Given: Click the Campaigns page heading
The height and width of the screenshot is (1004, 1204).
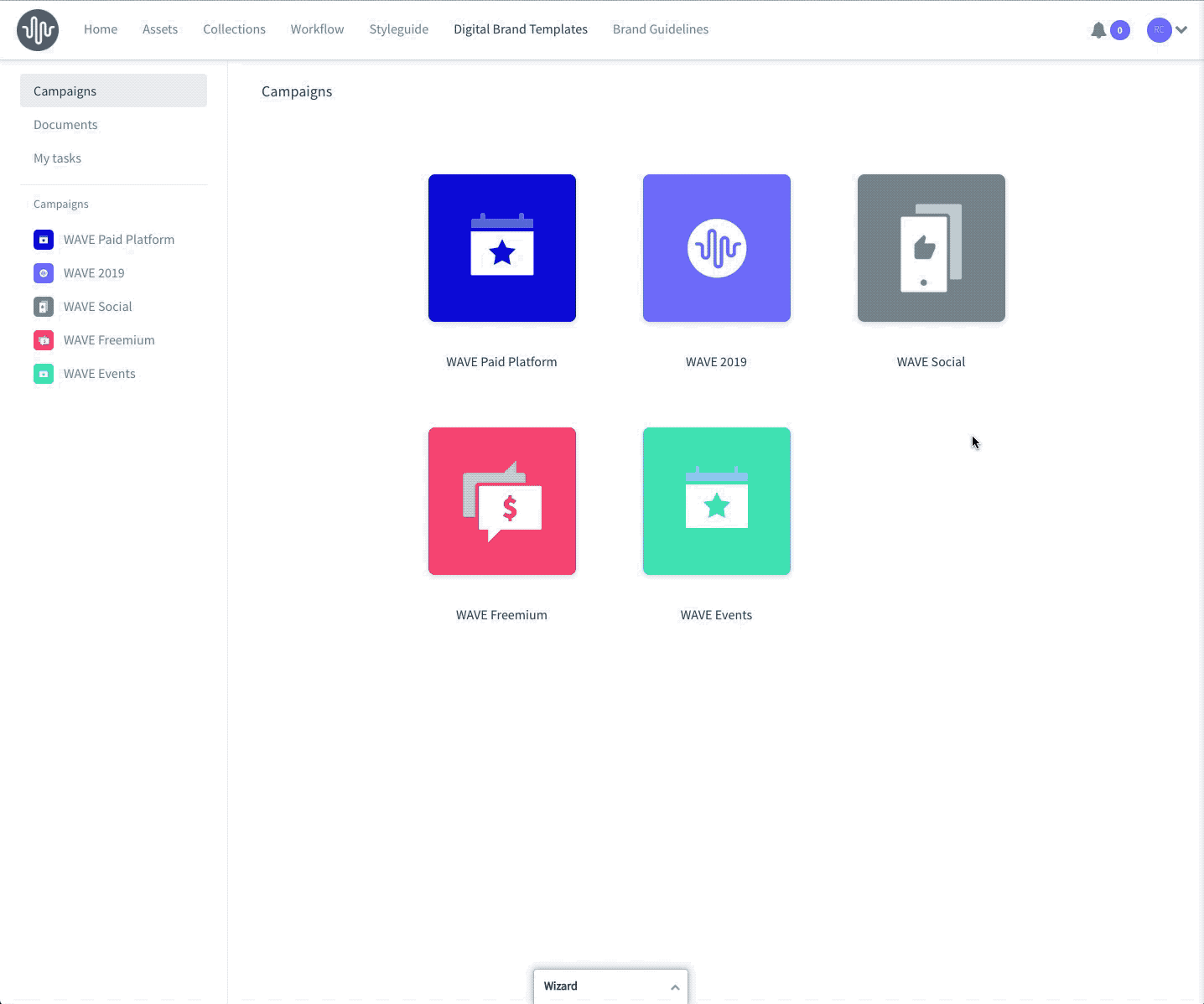Looking at the screenshot, I should click(297, 91).
